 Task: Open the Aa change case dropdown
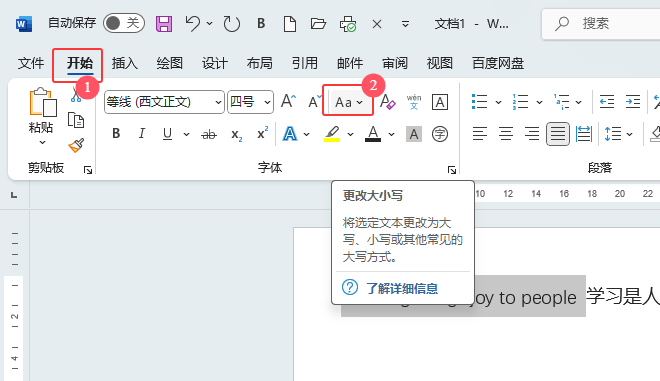point(348,102)
